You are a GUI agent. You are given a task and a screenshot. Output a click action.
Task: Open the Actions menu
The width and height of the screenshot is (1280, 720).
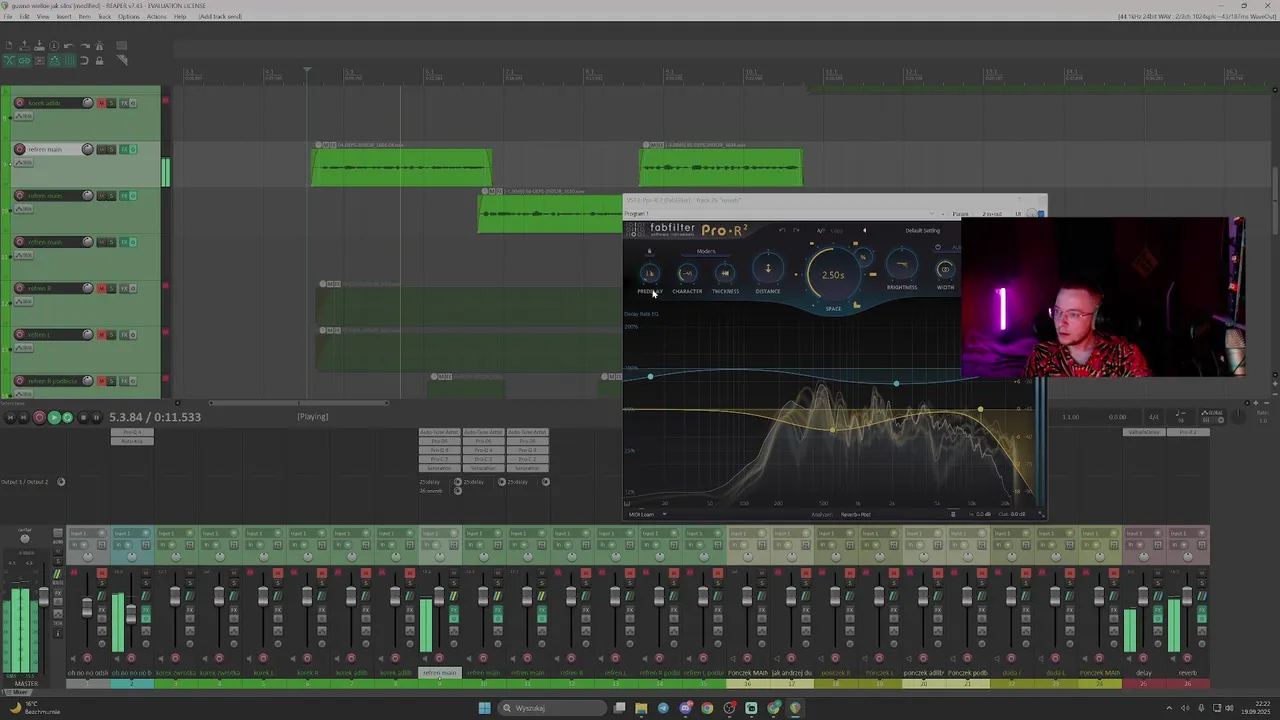coord(157,16)
